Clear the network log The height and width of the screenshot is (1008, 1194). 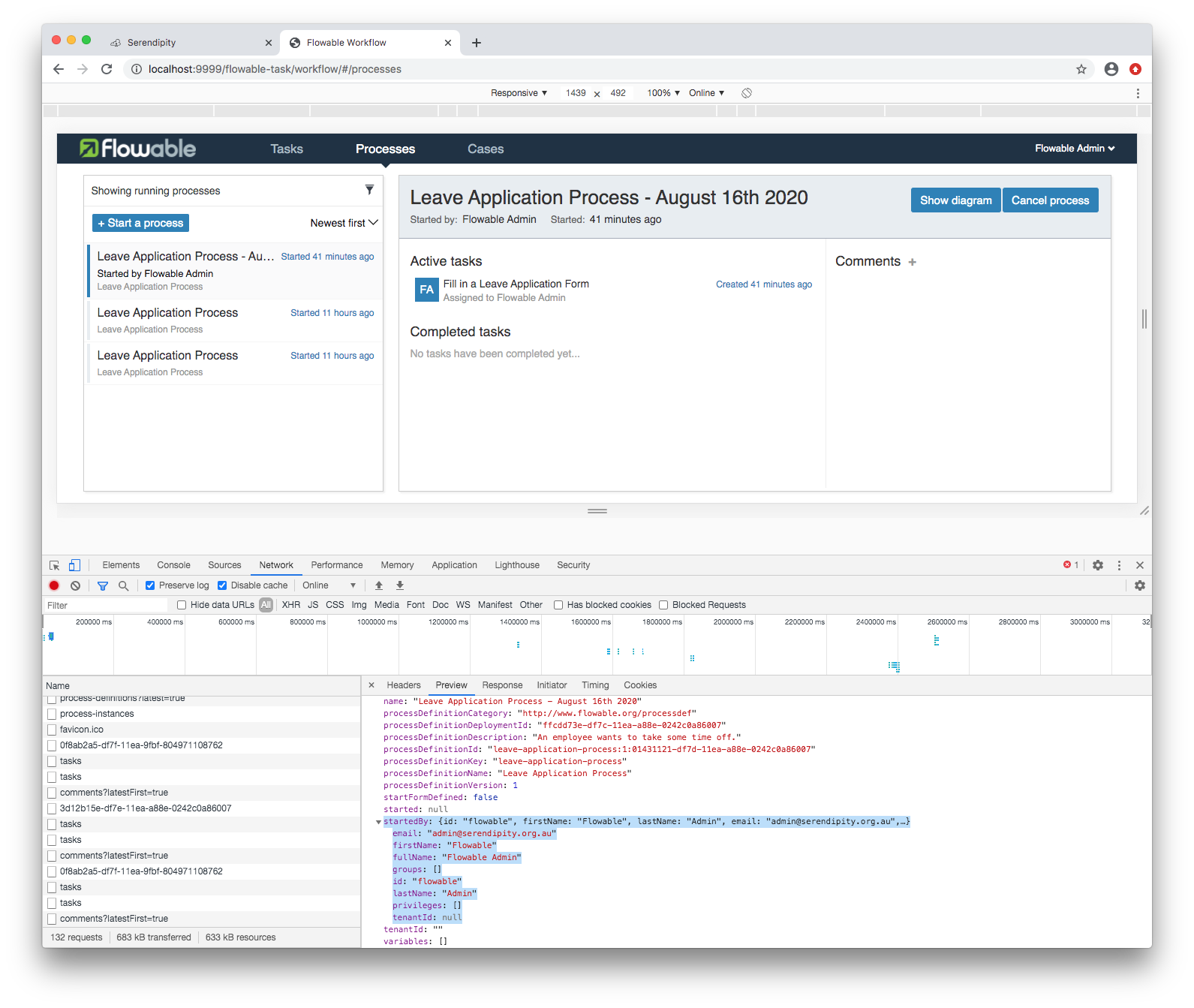pyautogui.click(x=75, y=585)
